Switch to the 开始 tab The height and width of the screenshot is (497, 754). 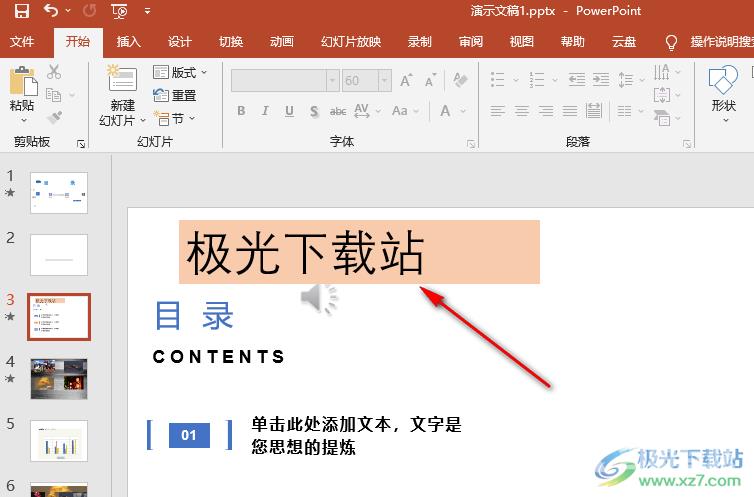pyautogui.click(x=78, y=42)
